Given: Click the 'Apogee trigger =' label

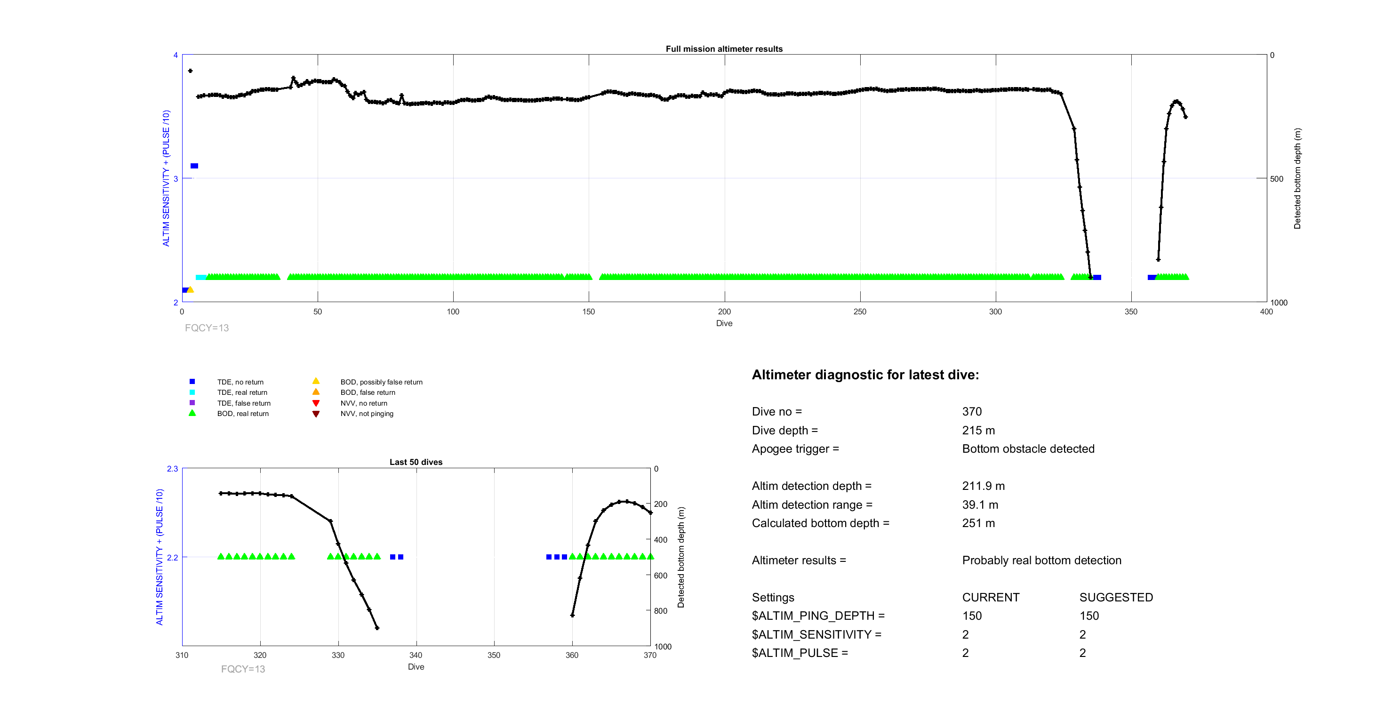Looking at the screenshot, I should tap(796, 449).
